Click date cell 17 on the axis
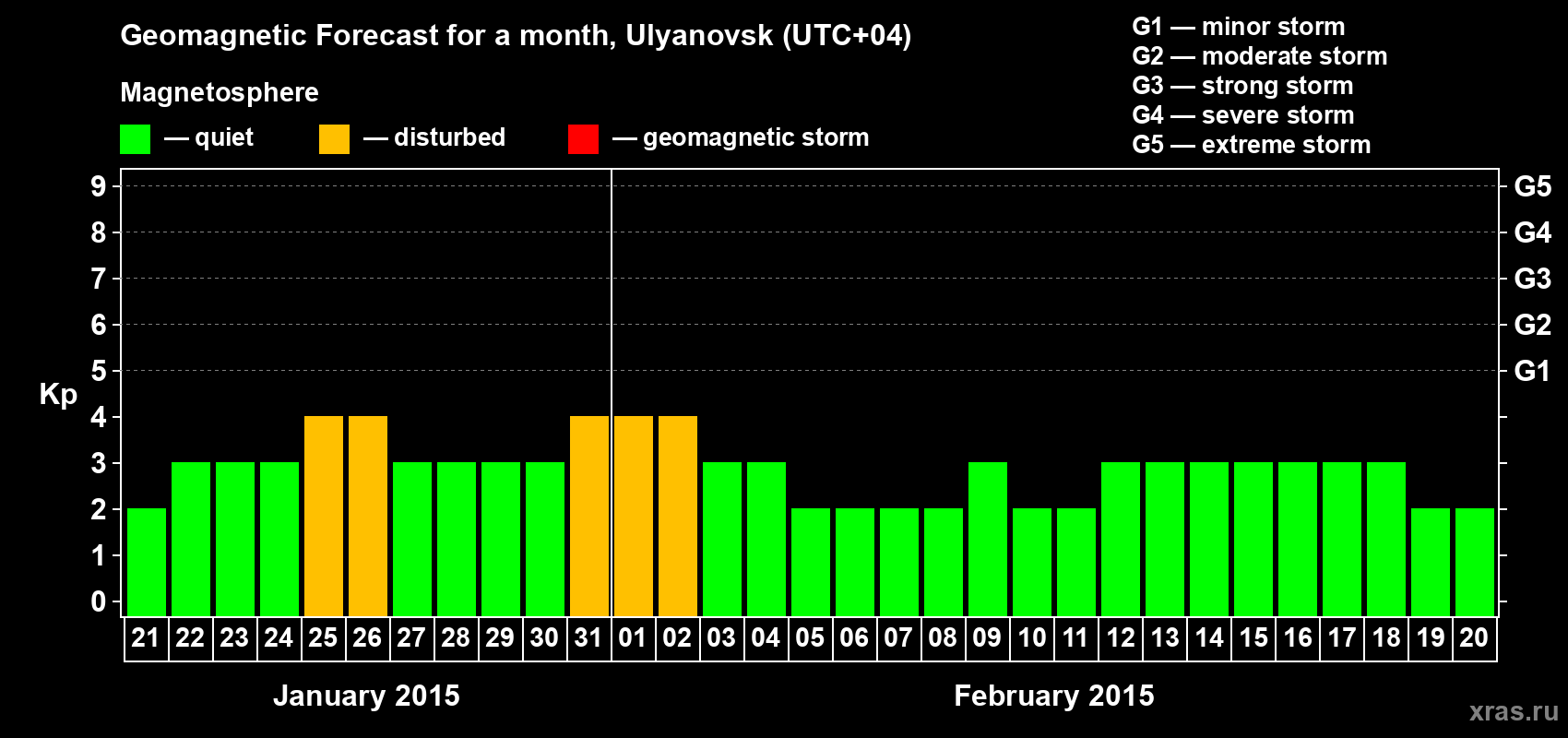 (1342, 638)
